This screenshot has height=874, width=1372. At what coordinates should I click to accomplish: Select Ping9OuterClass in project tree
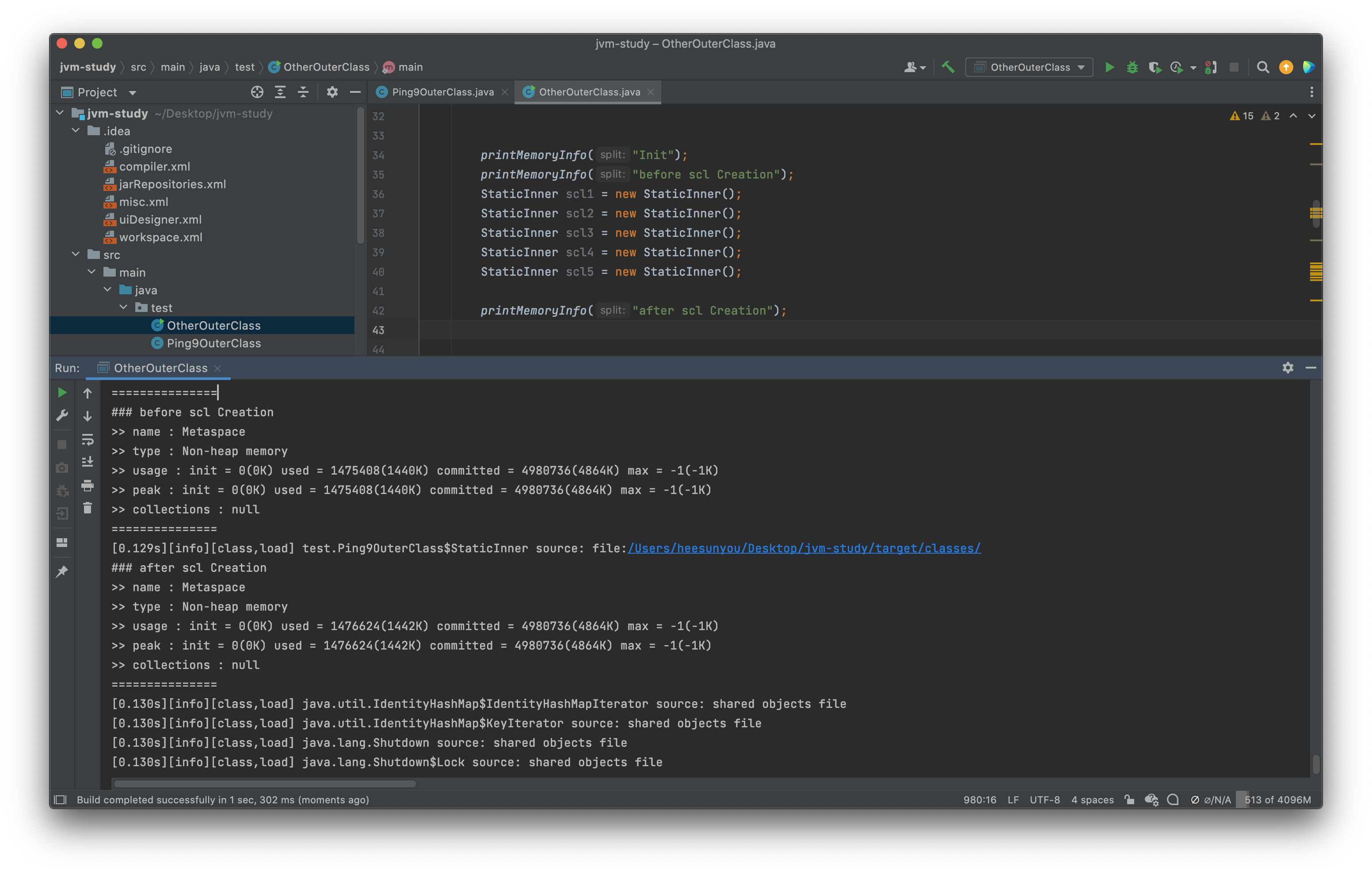click(x=213, y=343)
